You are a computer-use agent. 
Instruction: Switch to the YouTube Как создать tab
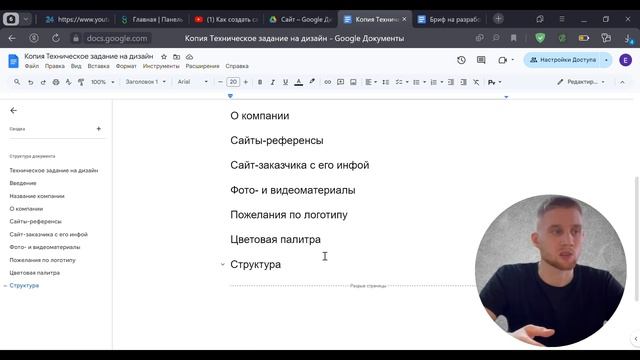pyautogui.click(x=226, y=19)
